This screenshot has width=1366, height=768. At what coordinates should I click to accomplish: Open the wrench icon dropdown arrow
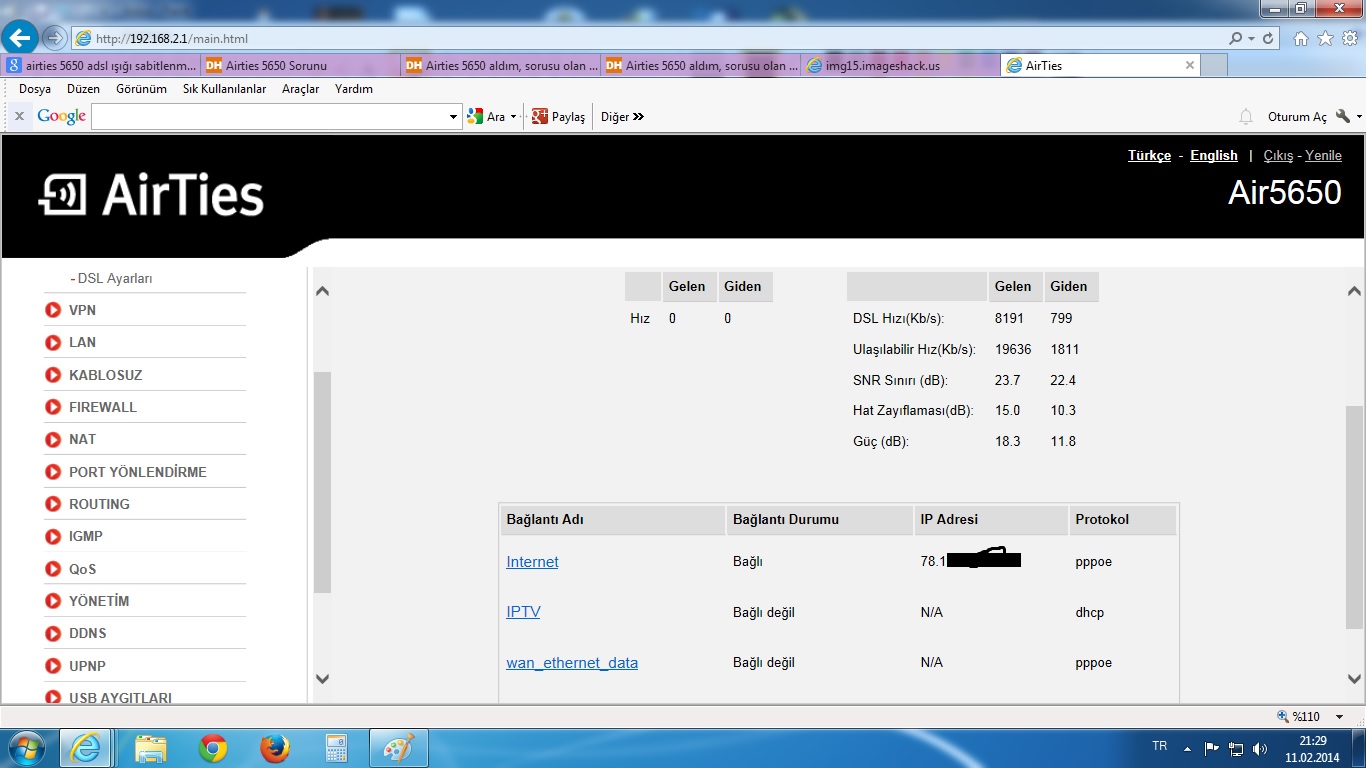click(1359, 117)
